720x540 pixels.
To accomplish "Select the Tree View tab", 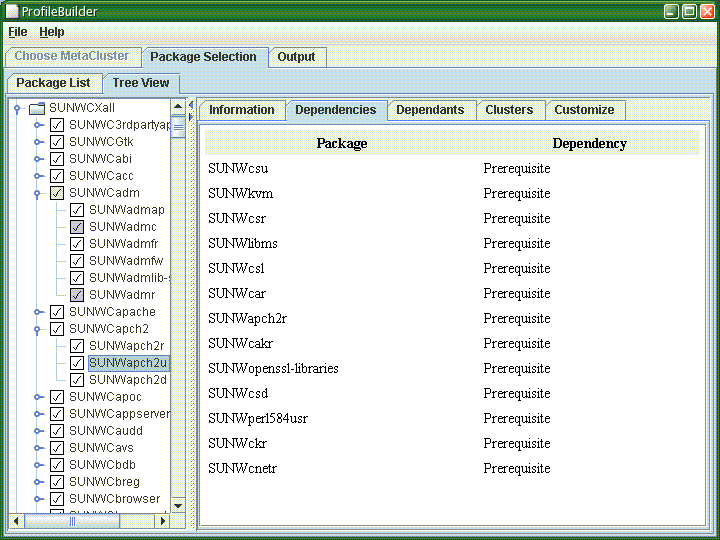I will click(x=141, y=83).
